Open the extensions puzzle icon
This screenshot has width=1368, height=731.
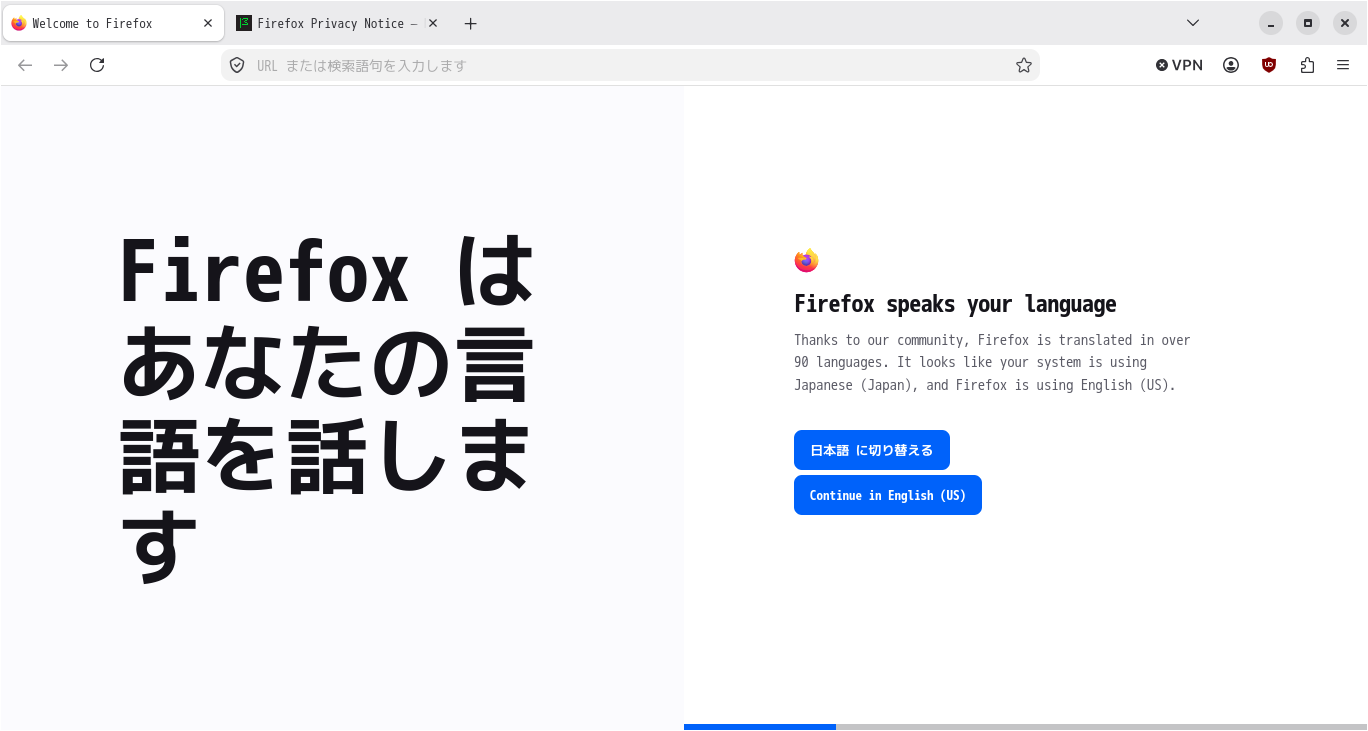pyautogui.click(x=1307, y=65)
